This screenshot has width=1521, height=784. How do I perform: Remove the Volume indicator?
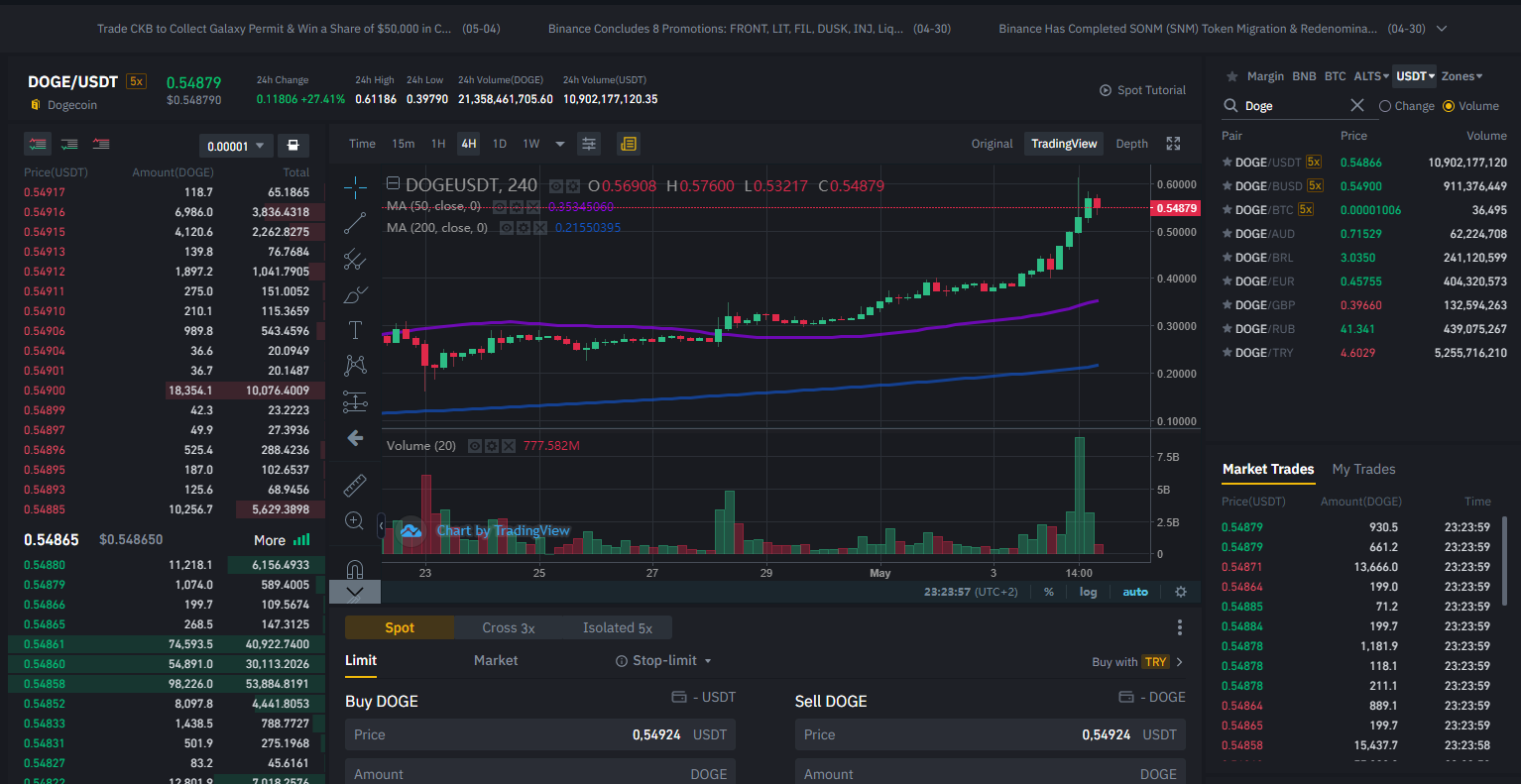coord(509,446)
